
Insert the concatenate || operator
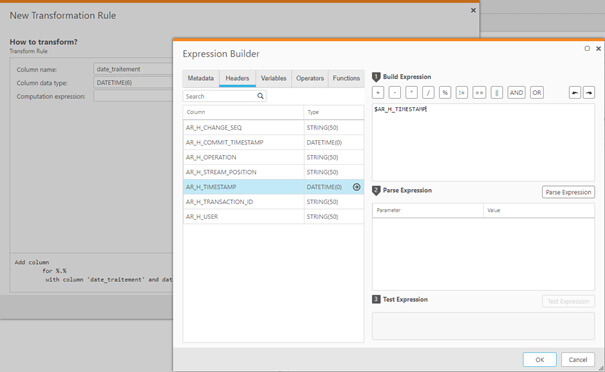pyautogui.click(x=497, y=93)
